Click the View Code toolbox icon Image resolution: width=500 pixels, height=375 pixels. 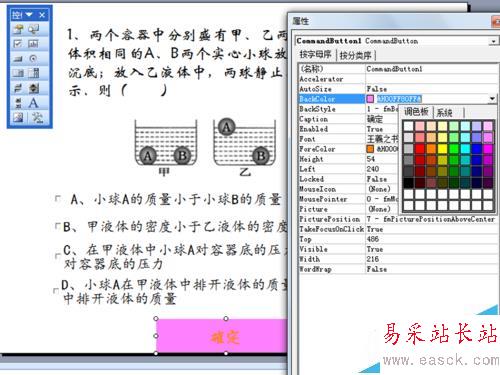[x=33, y=29]
